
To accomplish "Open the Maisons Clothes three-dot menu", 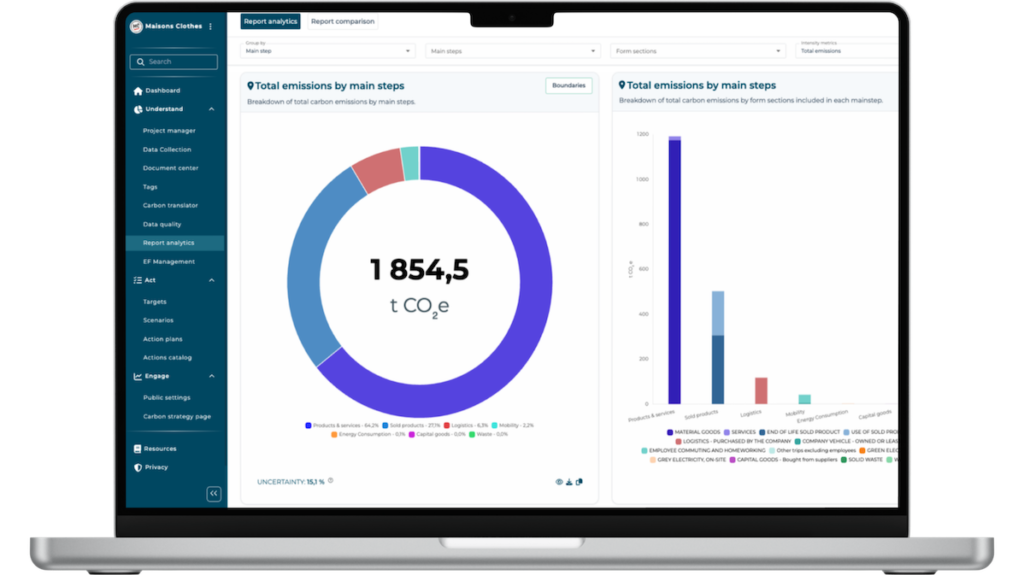I will (x=211, y=27).
